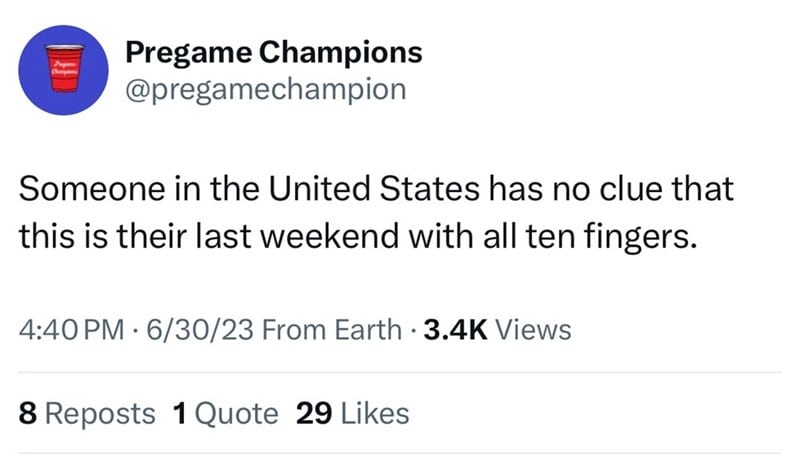This screenshot has height=461, width=800.
Task: Click the From Earth location label
Action: pyautogui.click(x=332, y=329)
